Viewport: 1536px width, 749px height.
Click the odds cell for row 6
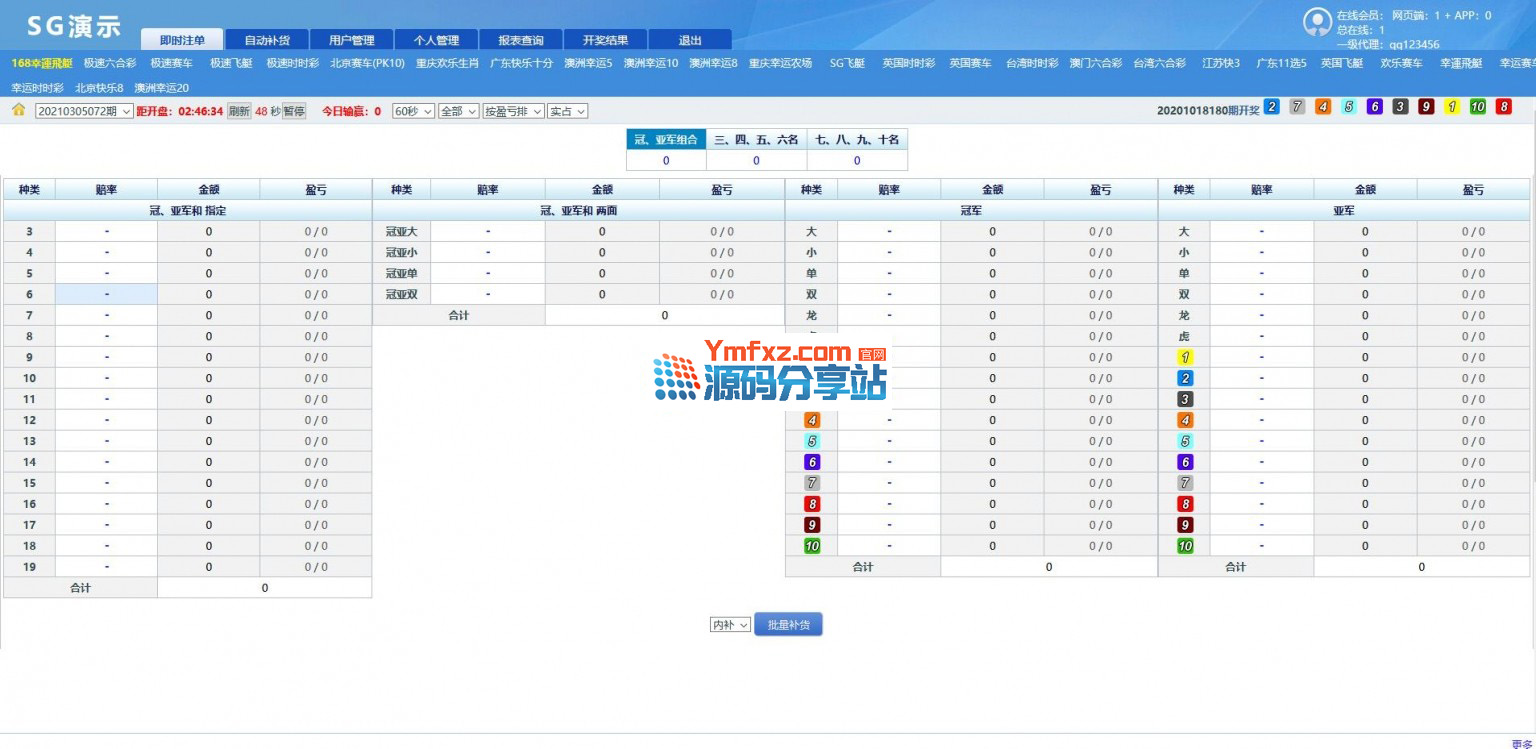pyautogui.click(x=106, y=294)
